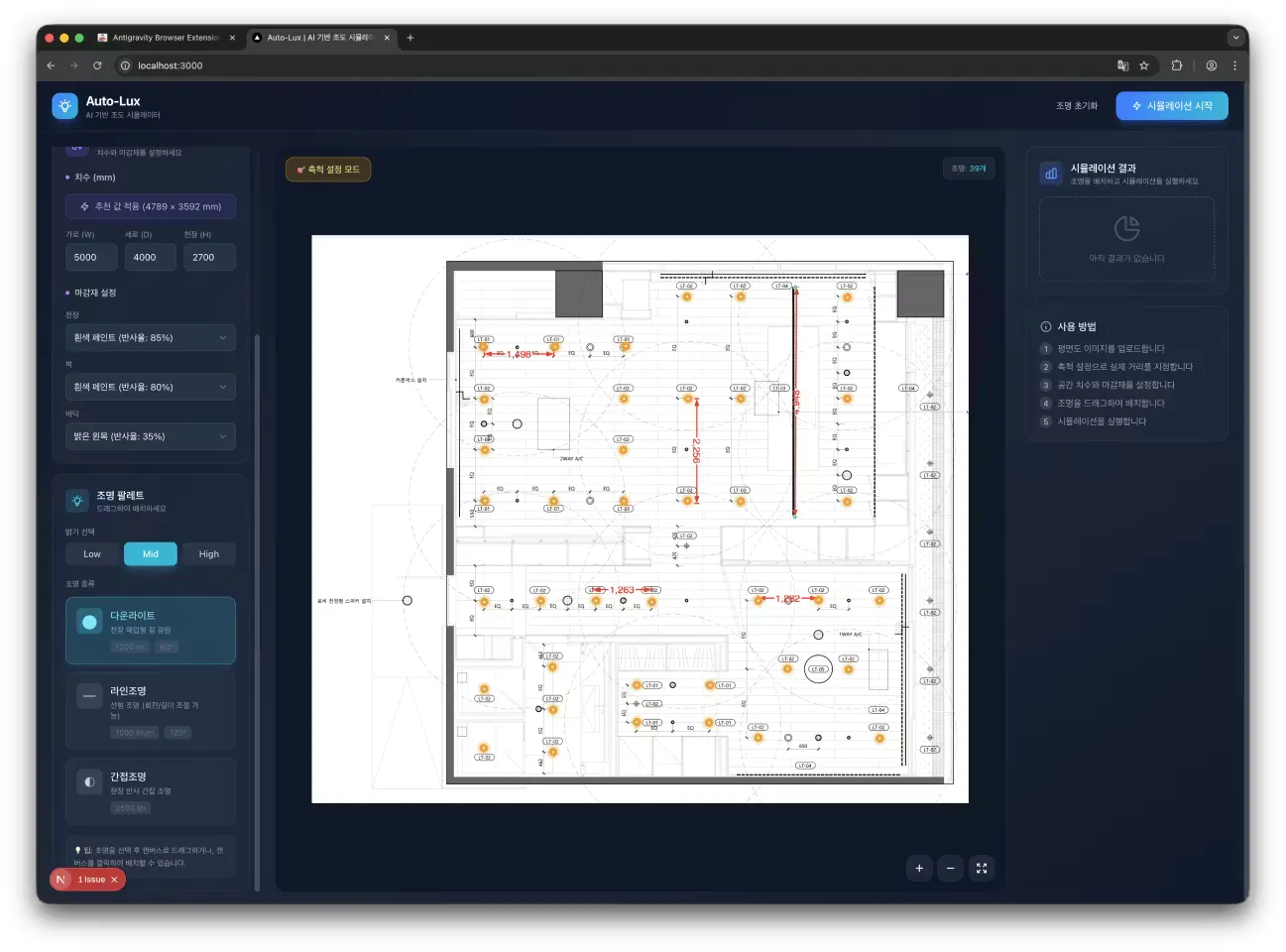
Task: Dismiss the 1 Issue badge with its X
Action: (x=114, y=880)
